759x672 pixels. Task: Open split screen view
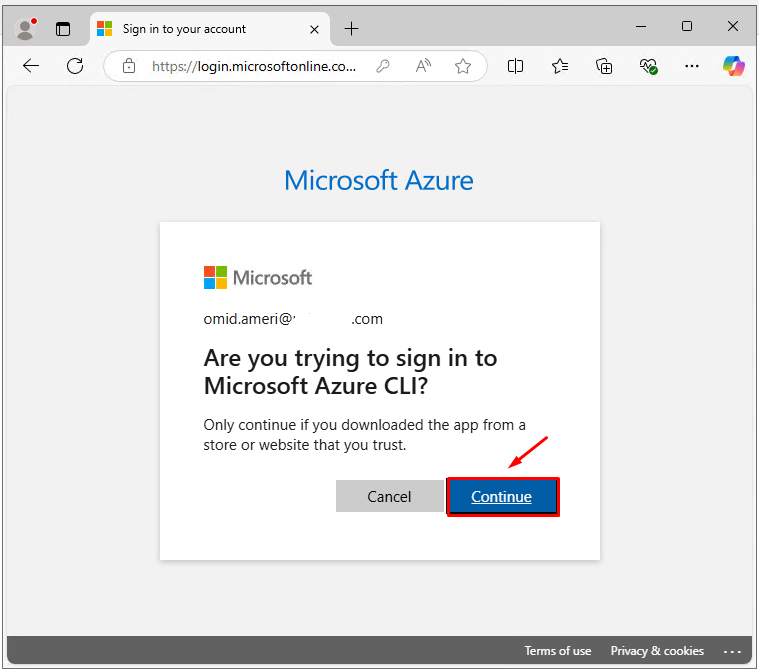pos(516,66)
